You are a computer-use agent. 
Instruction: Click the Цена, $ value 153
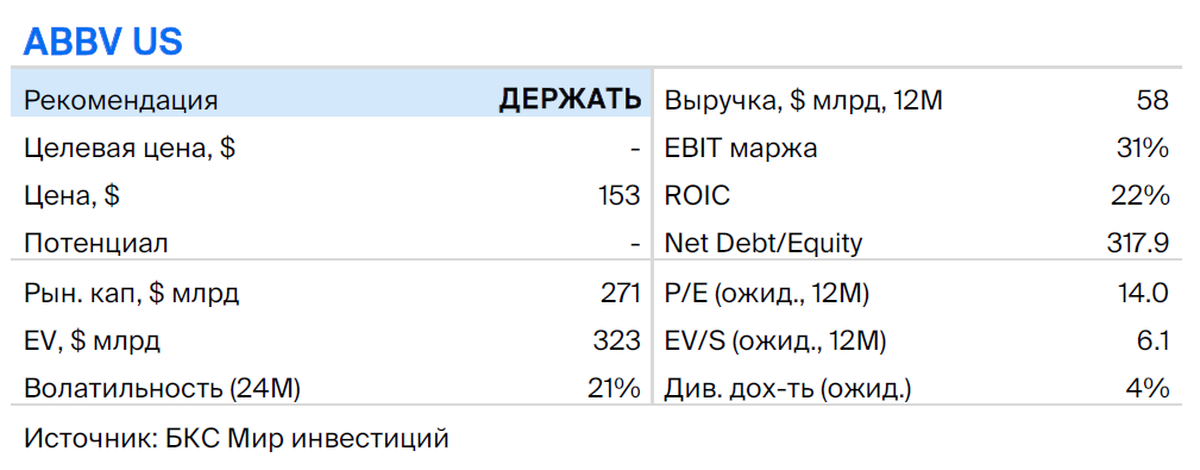point(616,196)
